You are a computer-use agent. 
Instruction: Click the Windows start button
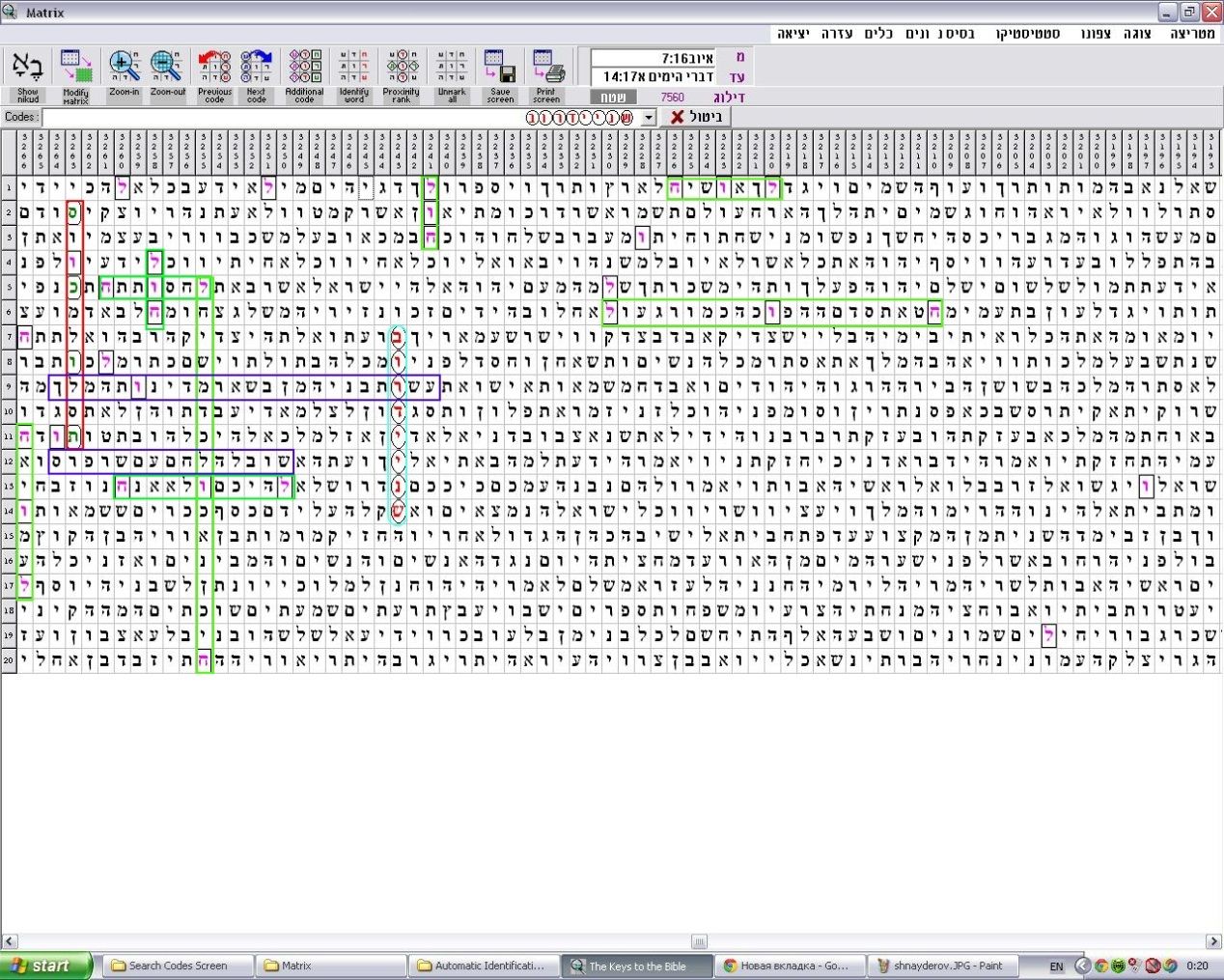coord(46,966)
